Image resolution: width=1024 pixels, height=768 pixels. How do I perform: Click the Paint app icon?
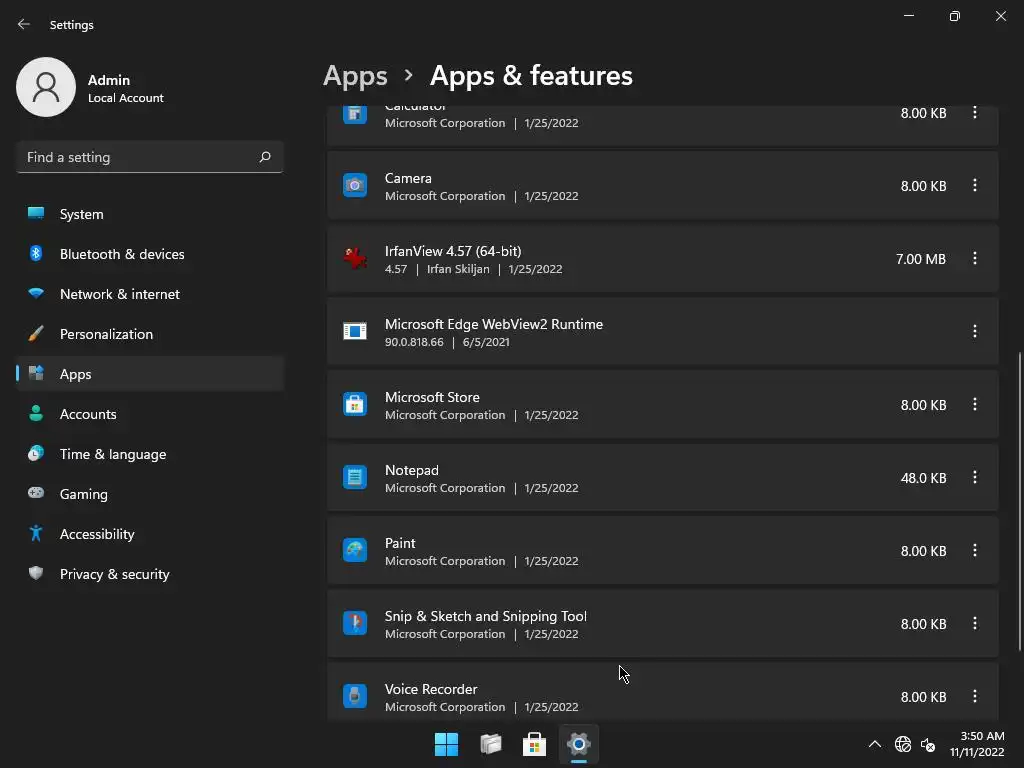click(x=355, y=551)
